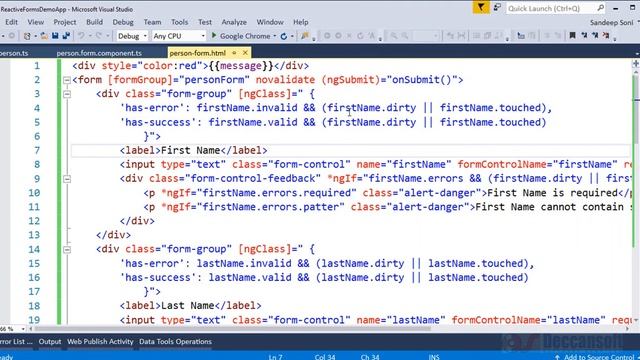Screen dimensions: 640x360
Task: Click the Save All icon
Action: pos(66,36)
